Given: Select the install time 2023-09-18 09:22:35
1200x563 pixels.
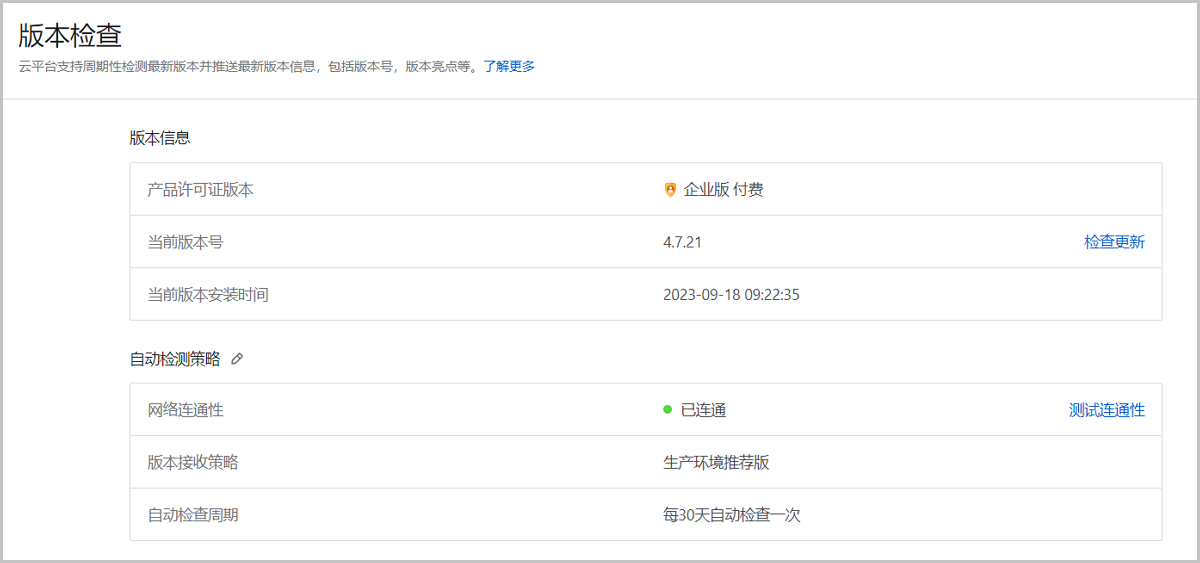Looking at the screenshot, I should (731, 295).
